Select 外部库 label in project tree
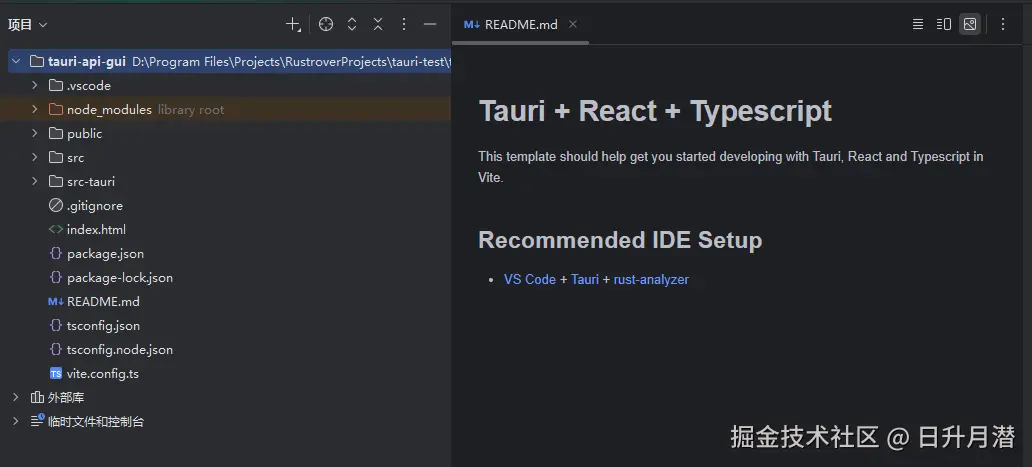 66,397
